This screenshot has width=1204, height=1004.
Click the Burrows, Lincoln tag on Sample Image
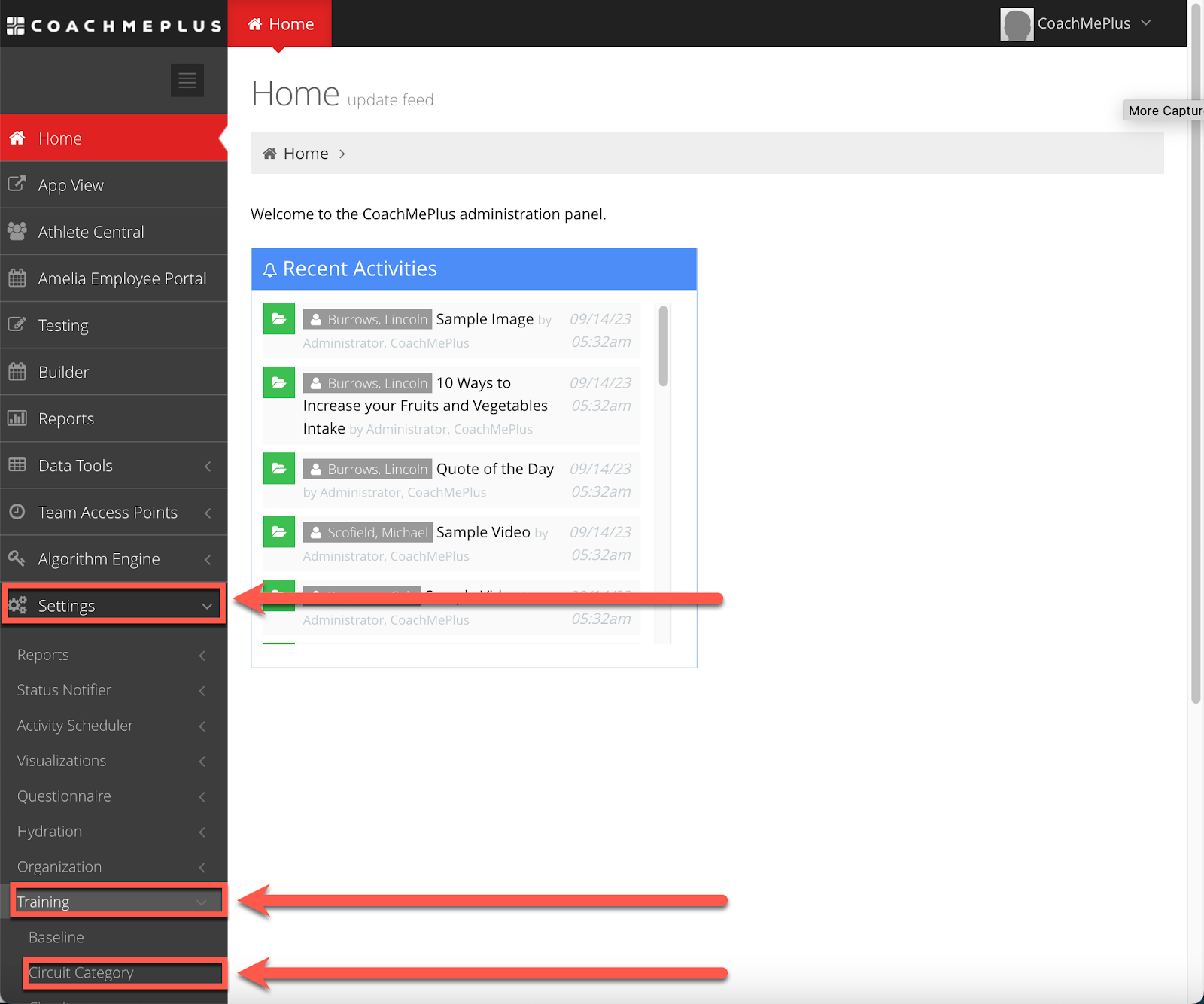point(368,319)
